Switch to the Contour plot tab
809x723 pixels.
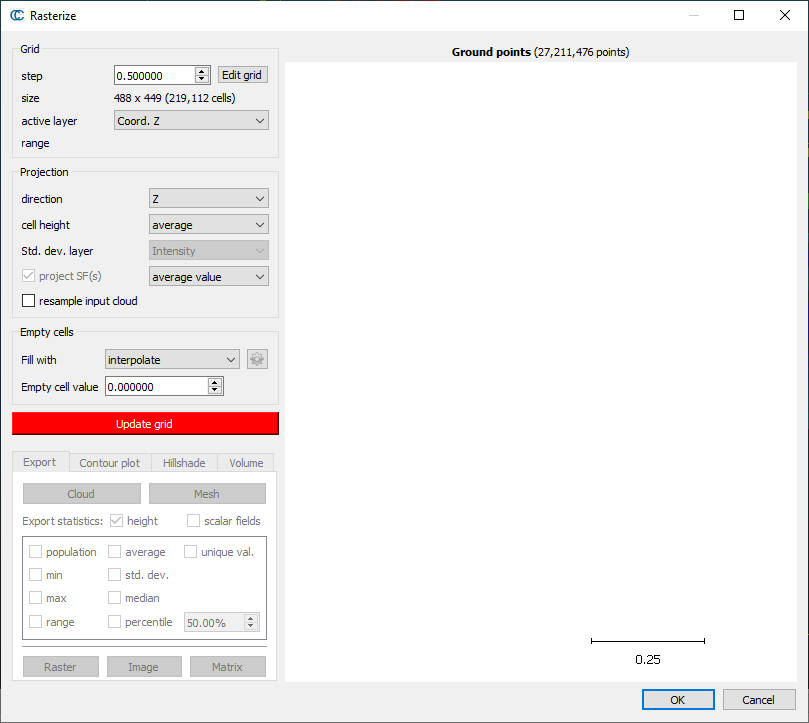pos(109,463)
